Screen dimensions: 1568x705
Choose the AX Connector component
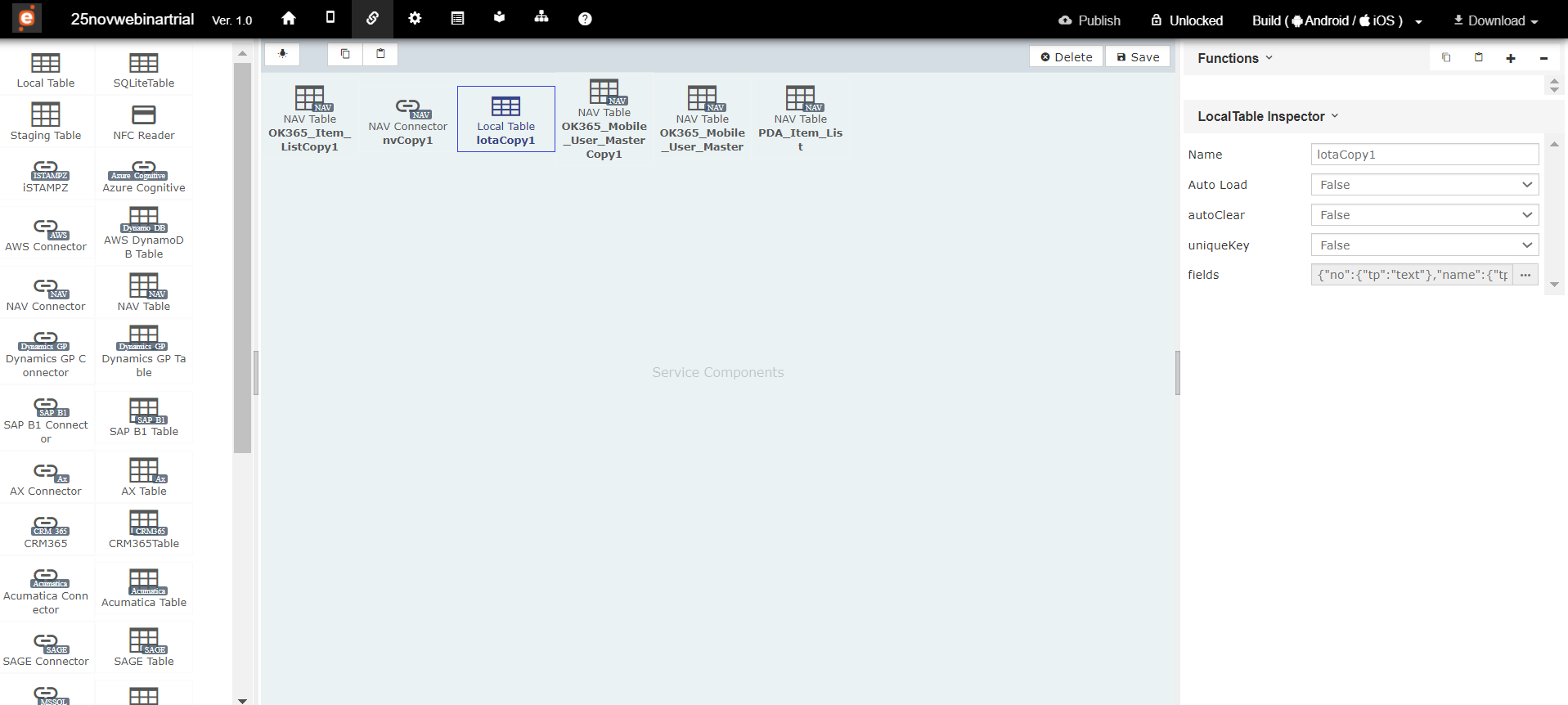pos(46,479)
